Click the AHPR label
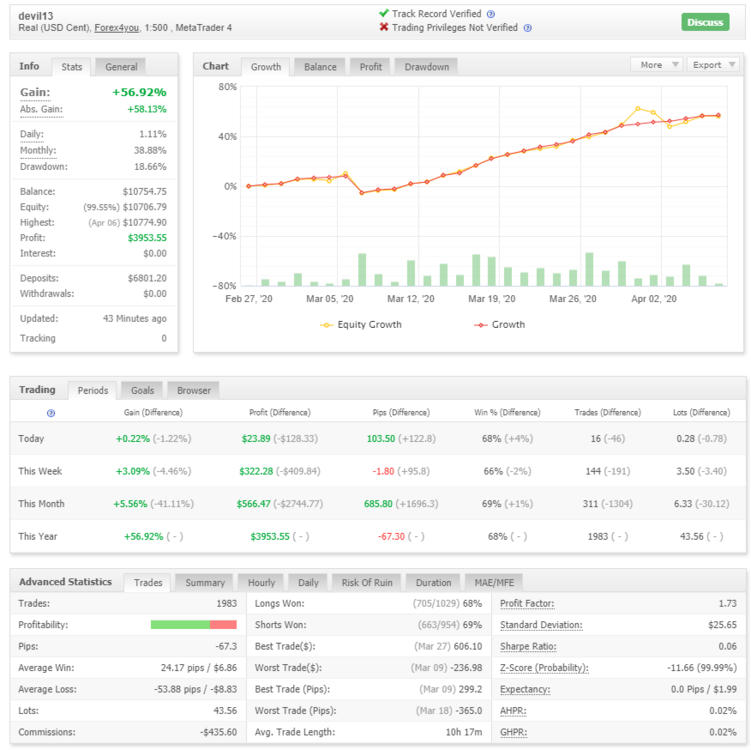The width and height of the screenshot is (751, 750). 513,711
